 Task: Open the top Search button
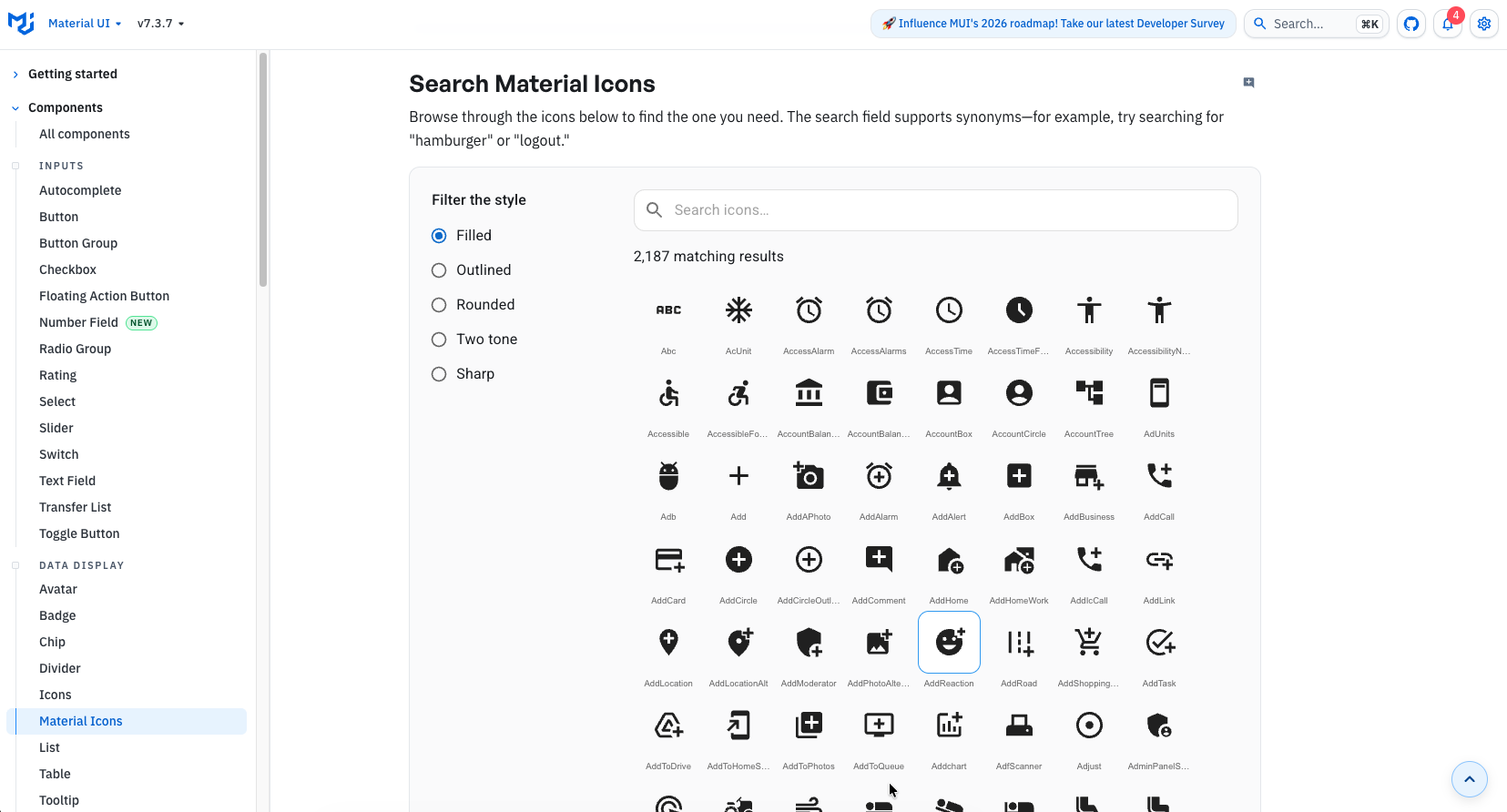click(x=1317, y=24)
